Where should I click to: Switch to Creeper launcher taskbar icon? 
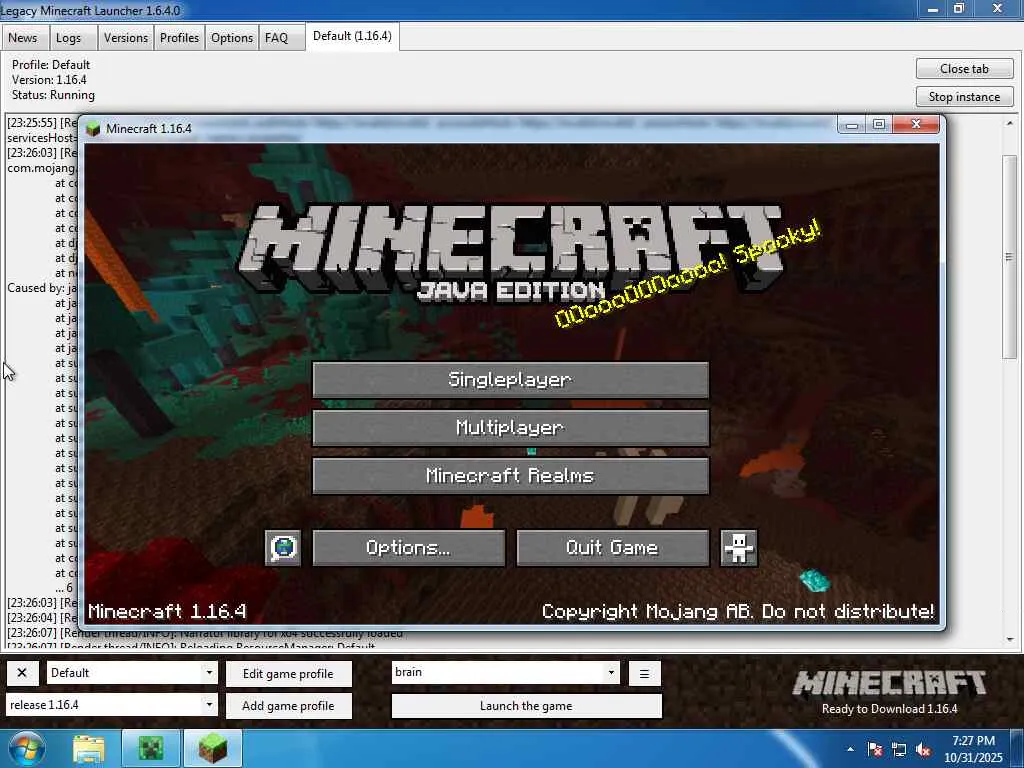[x=151, y=748]
